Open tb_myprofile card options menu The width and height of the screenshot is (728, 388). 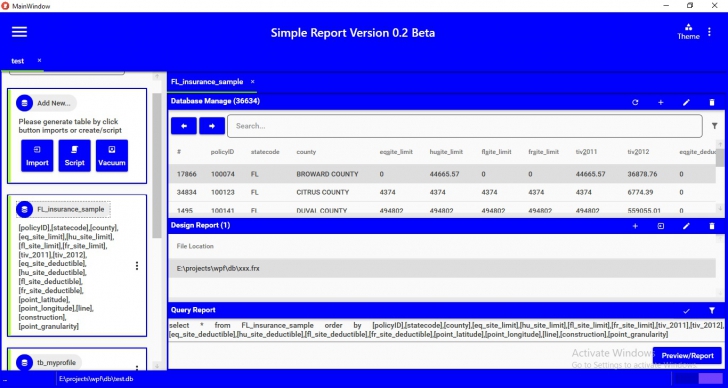tap(136, 367)
